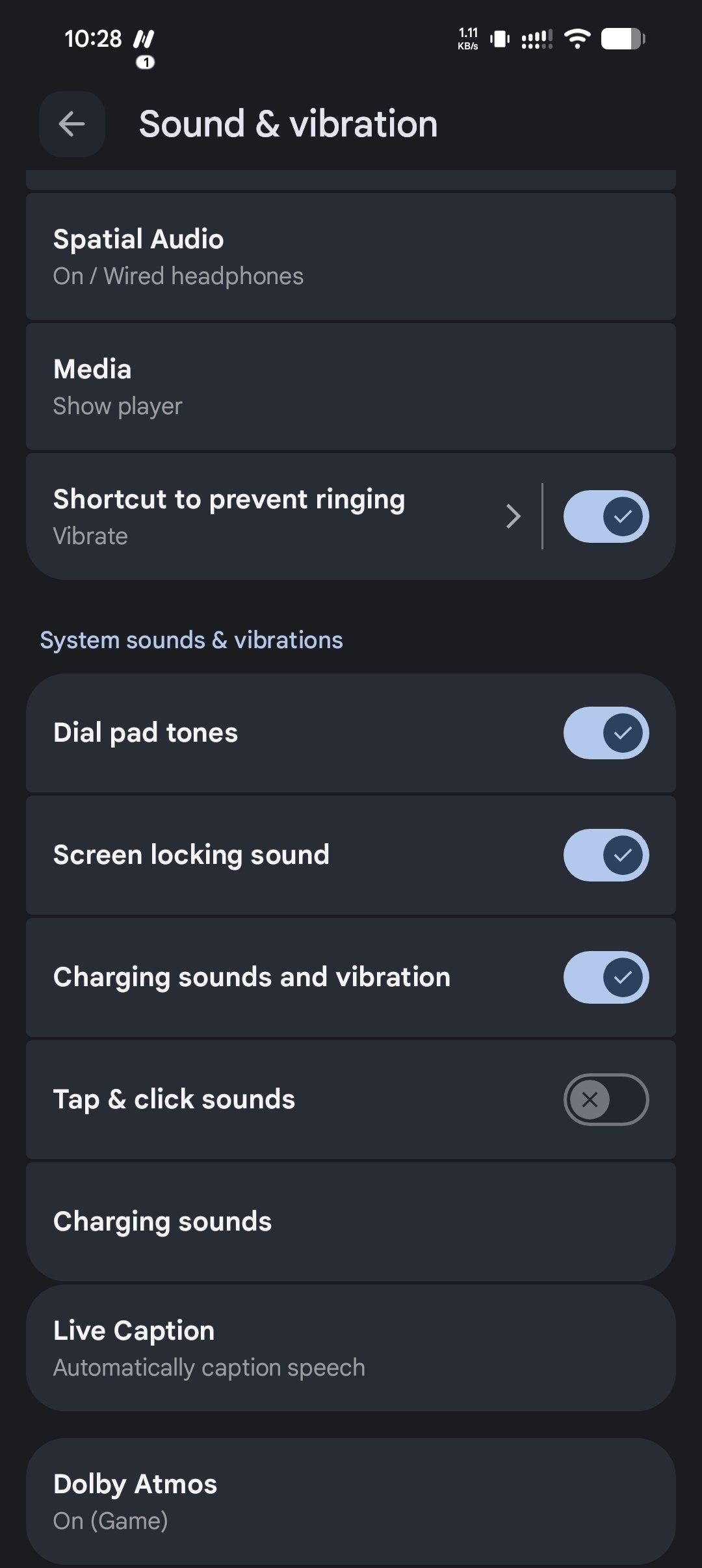
Task: Enable the Tap & click sounds switch
Action: pos(606,1100)
